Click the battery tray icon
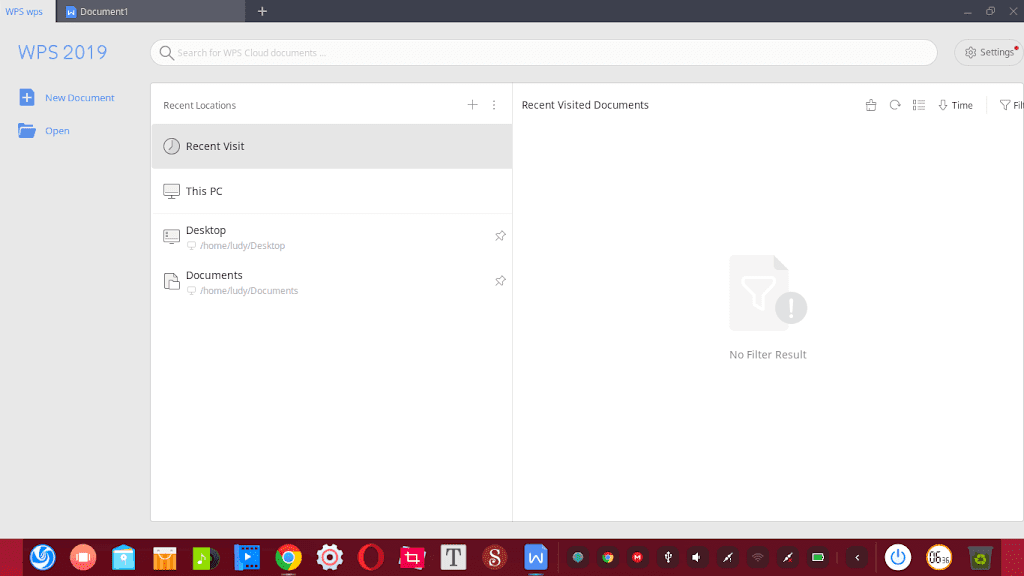1024x576 pixels. 818,558
